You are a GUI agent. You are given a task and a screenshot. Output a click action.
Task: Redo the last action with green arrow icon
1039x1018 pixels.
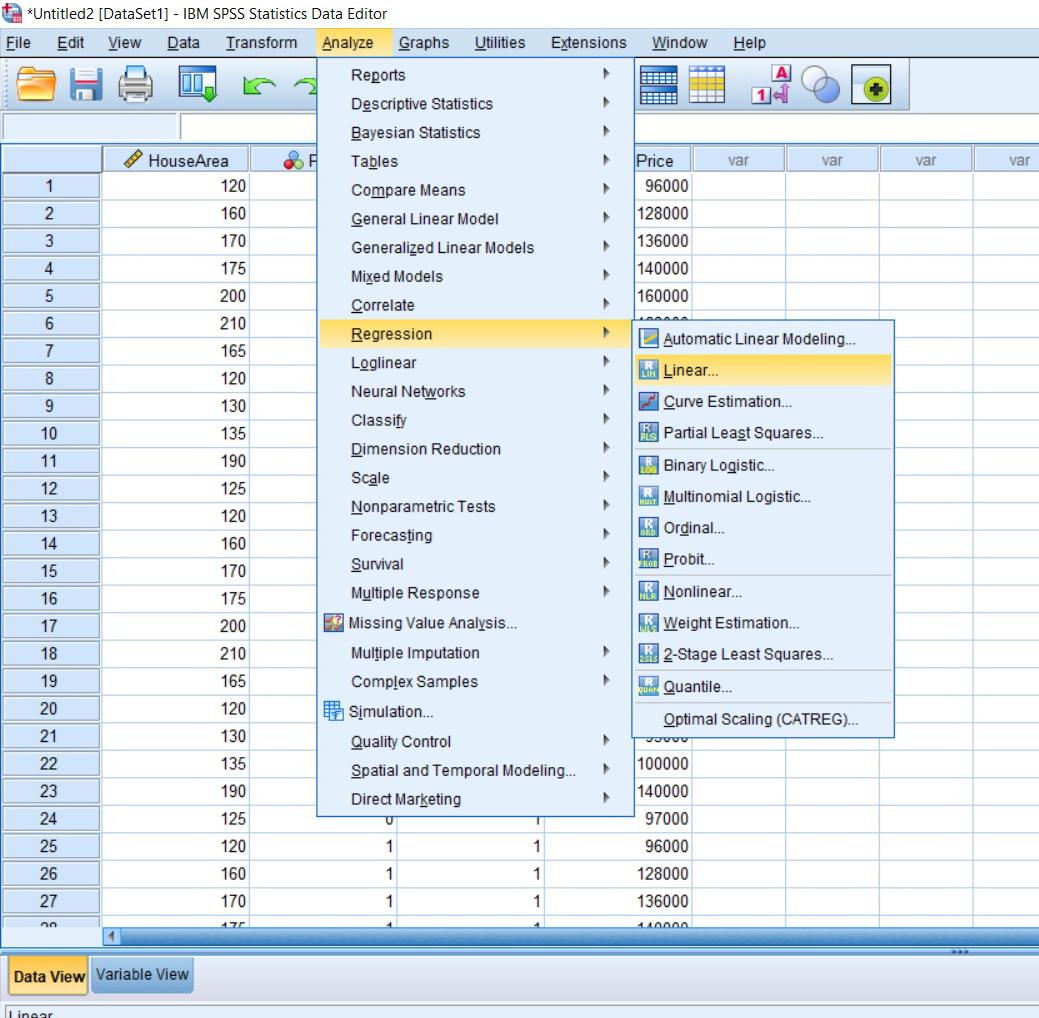pos(312,84)
